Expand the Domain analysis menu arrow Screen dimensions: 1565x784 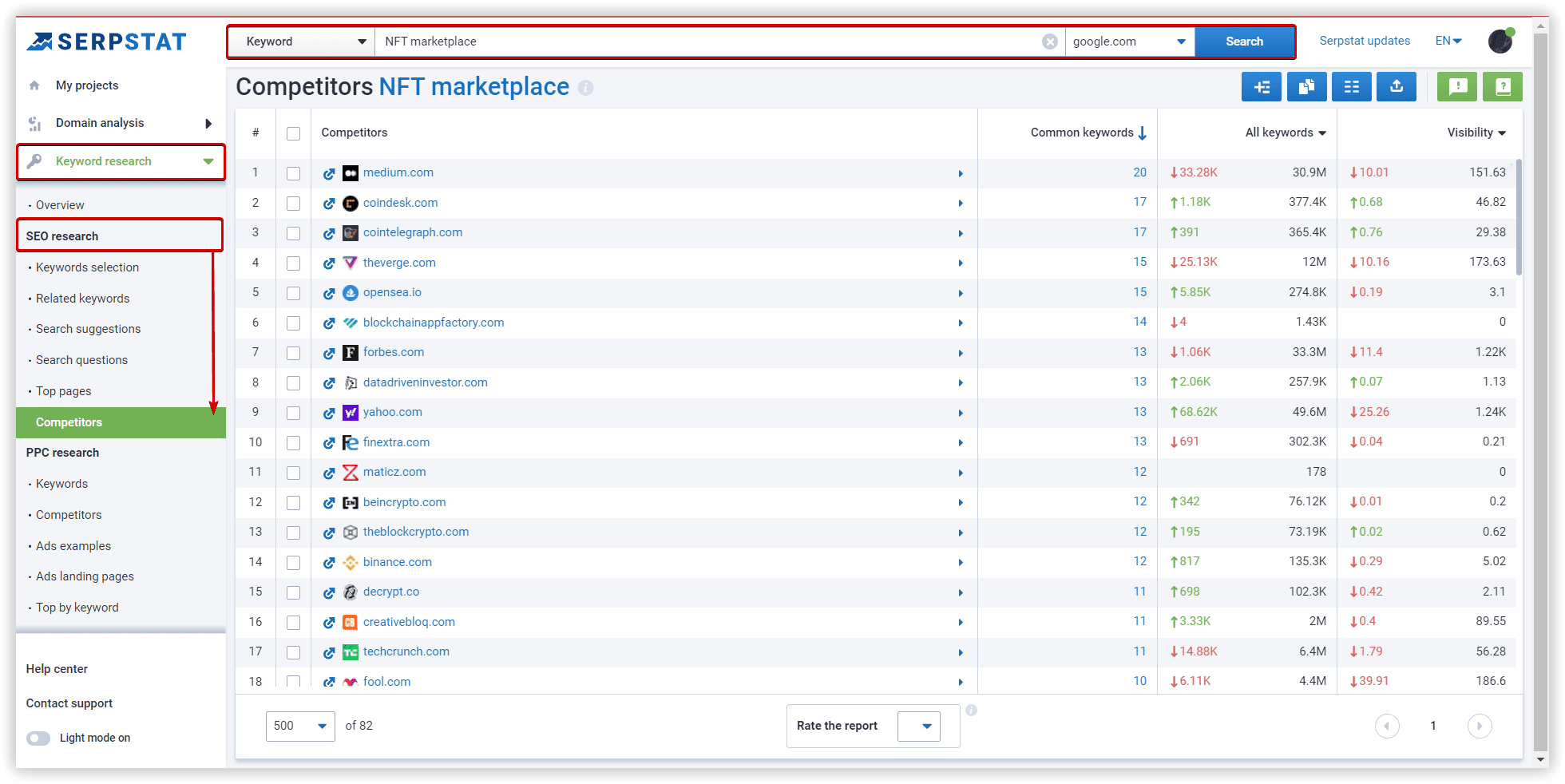[208, 123]
